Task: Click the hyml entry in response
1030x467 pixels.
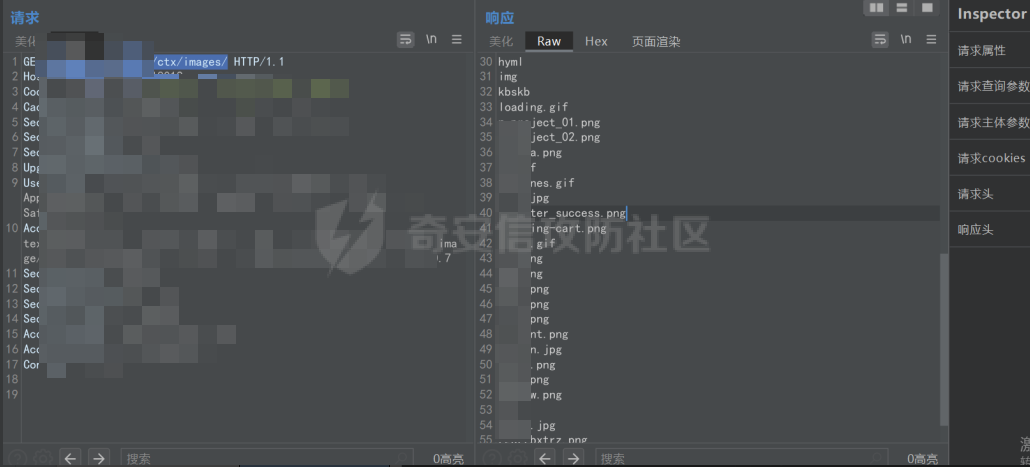Action: point(510,62)
